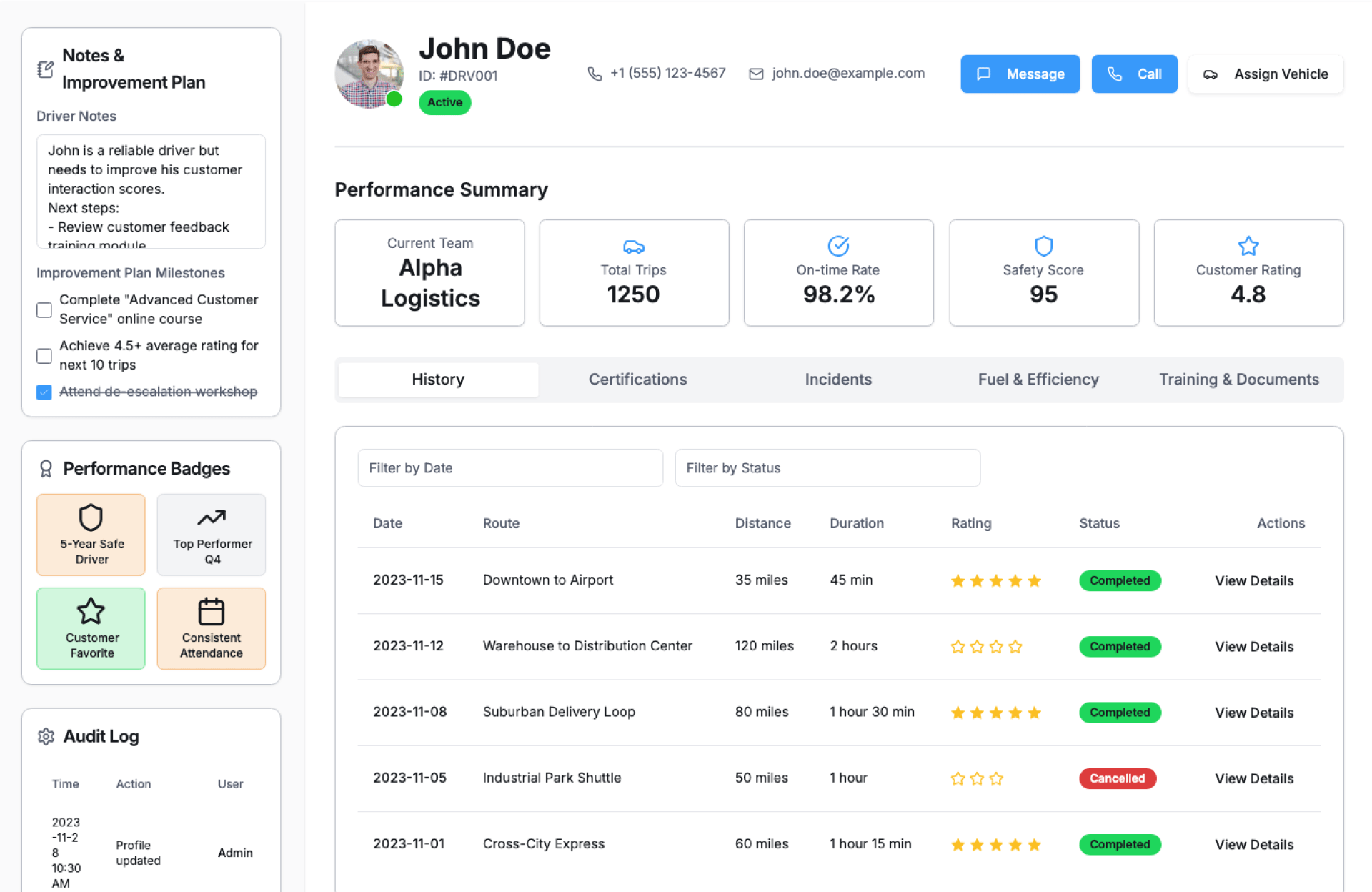
Task: Click the Top Performer Q4 trend badge
Action: click(212, 534)
